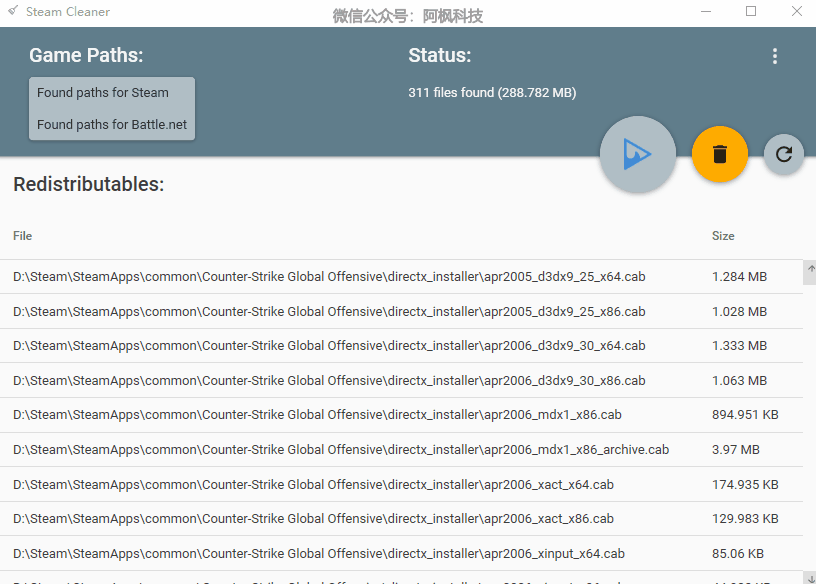Screen dimensions: 816x584
Task: Select the apr2005_d3dx9_25_x86.cab row
Action: click(401, 311)
